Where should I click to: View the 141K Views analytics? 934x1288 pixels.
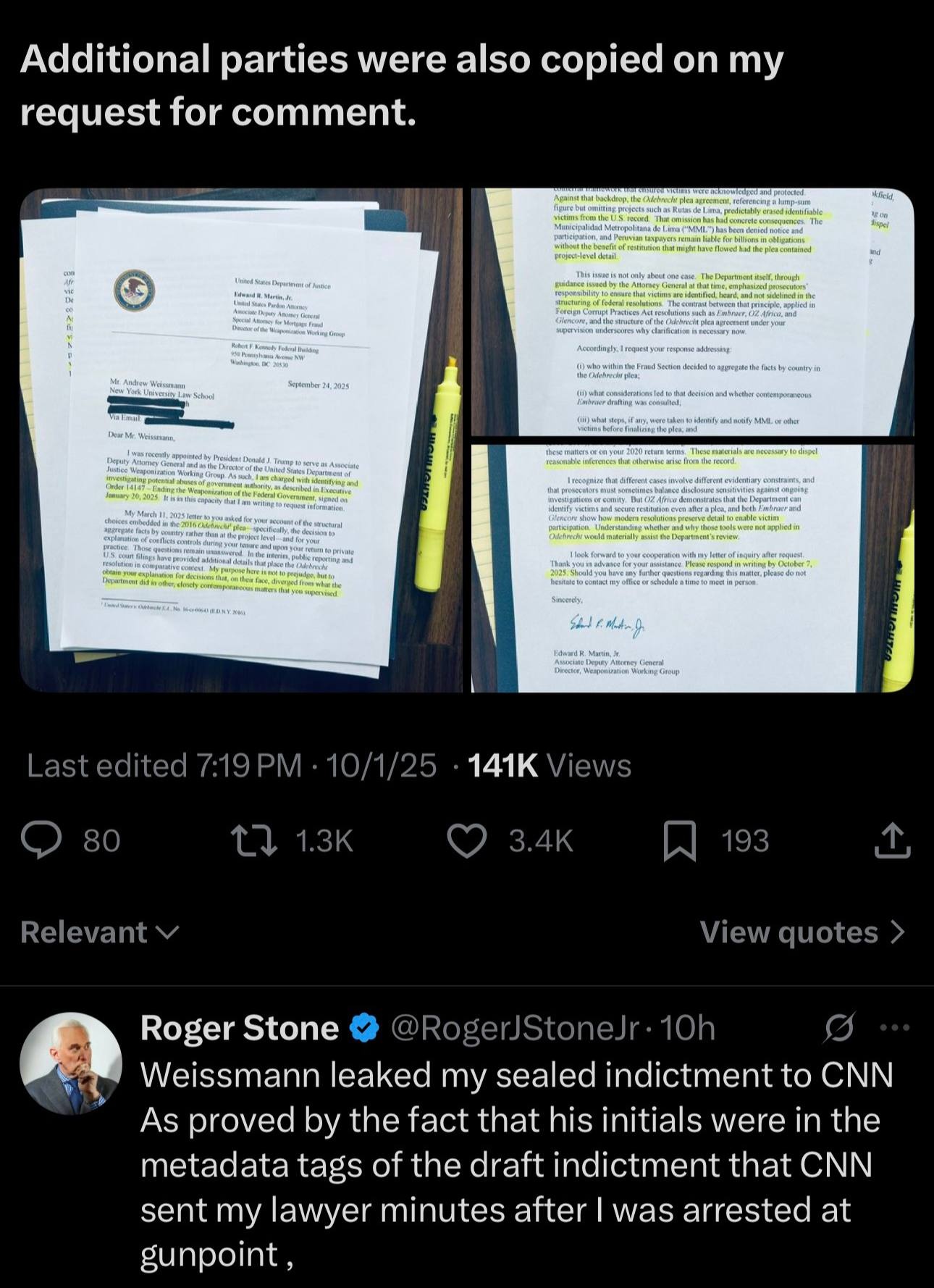pos(550,766)
